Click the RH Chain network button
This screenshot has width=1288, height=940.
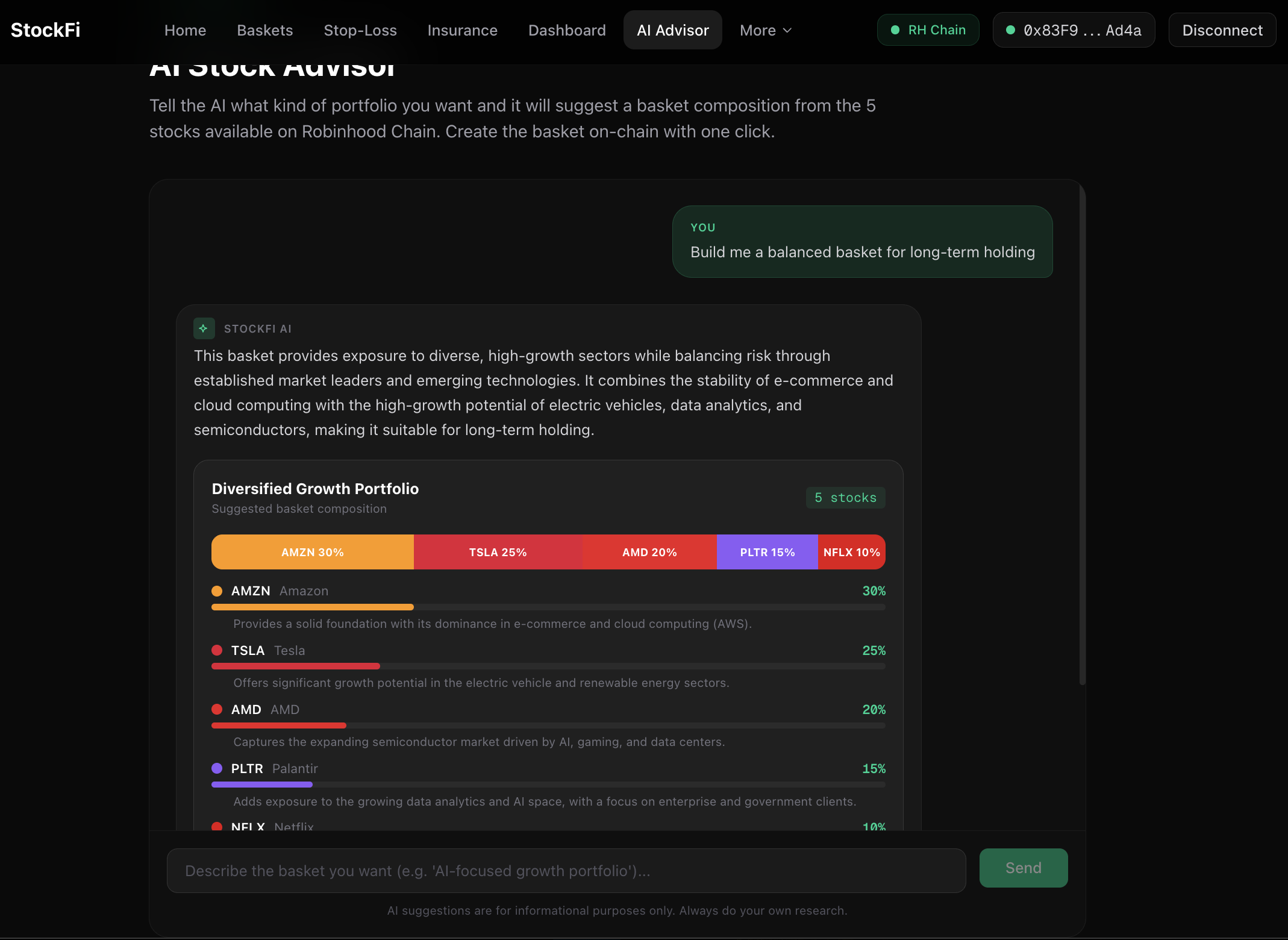(928, 30)
